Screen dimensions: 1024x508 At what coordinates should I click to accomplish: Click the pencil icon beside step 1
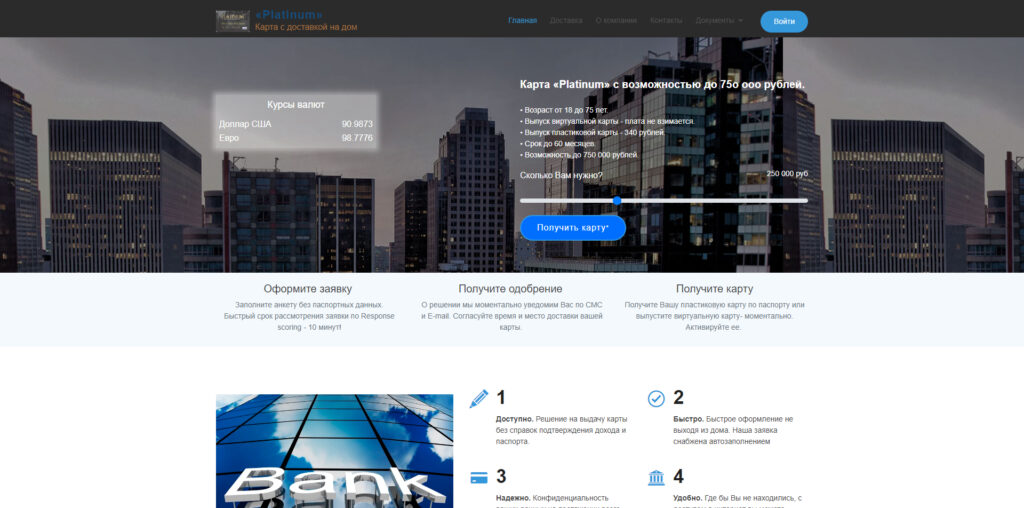tap(479, 398)
